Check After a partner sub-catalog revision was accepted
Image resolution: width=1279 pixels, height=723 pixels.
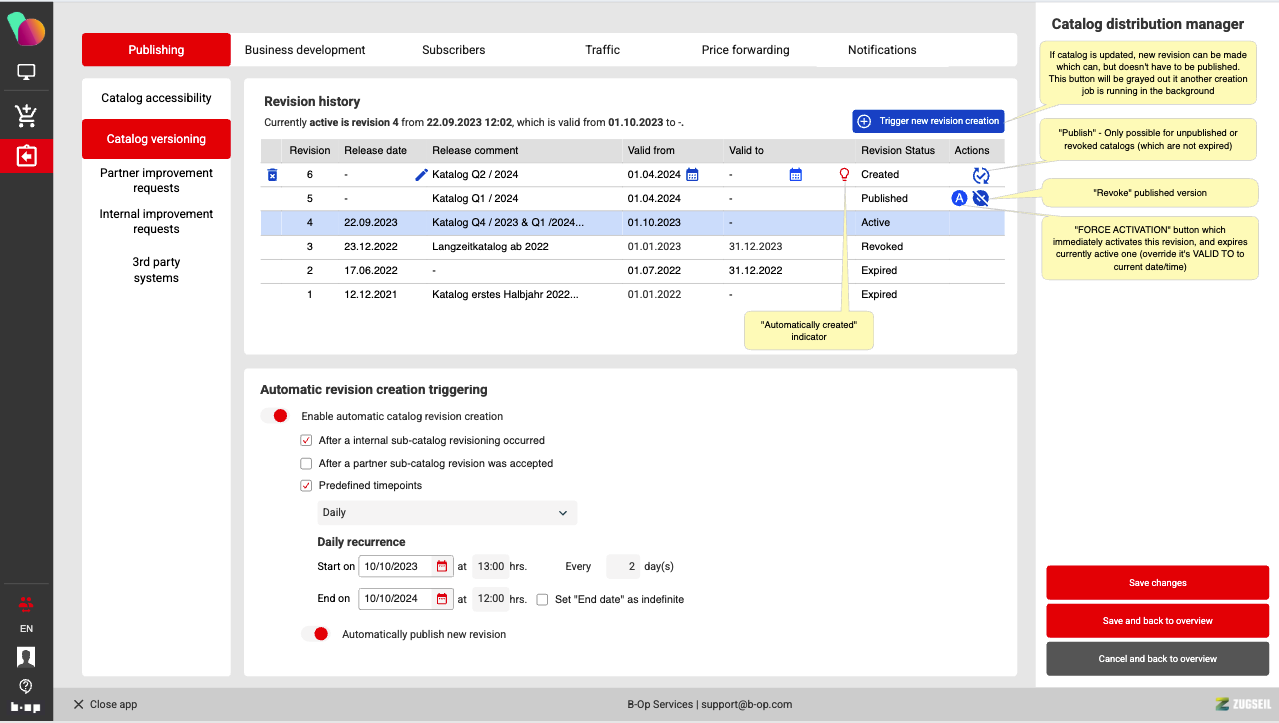point(307,464)
